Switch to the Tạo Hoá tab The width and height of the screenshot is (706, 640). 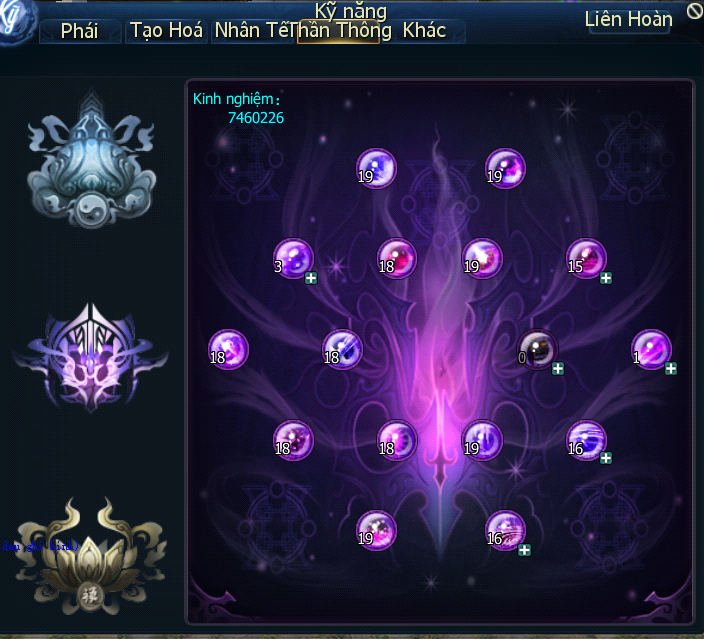click(x=166, y=31)
